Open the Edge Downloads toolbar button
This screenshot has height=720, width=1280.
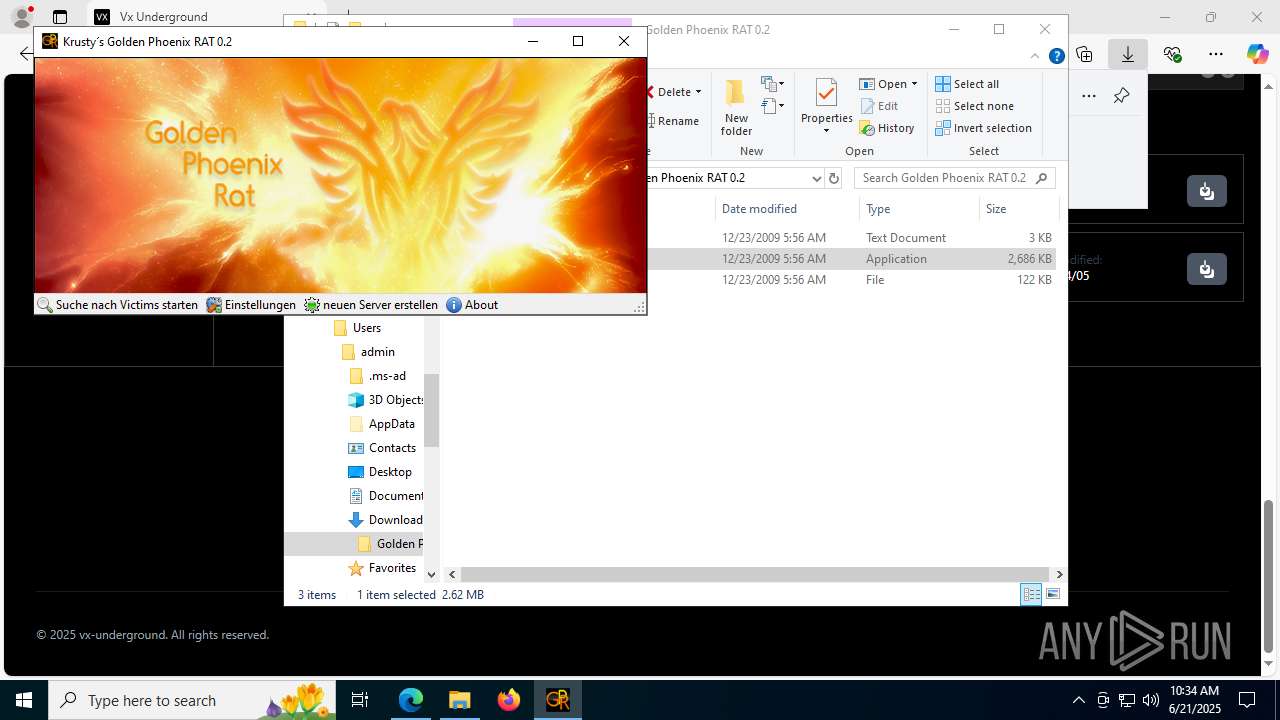pyautogui.click(x=1128, y=54)
